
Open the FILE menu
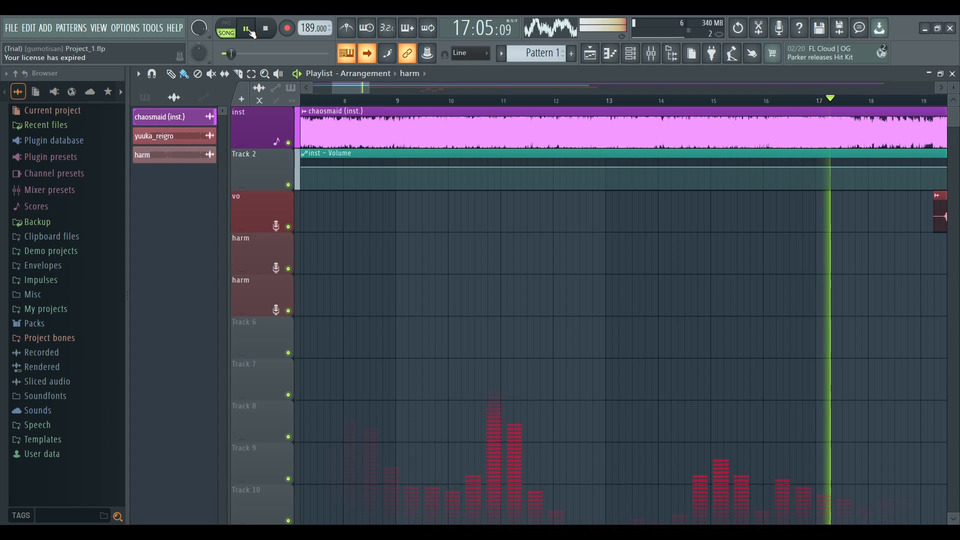(11, 28)
